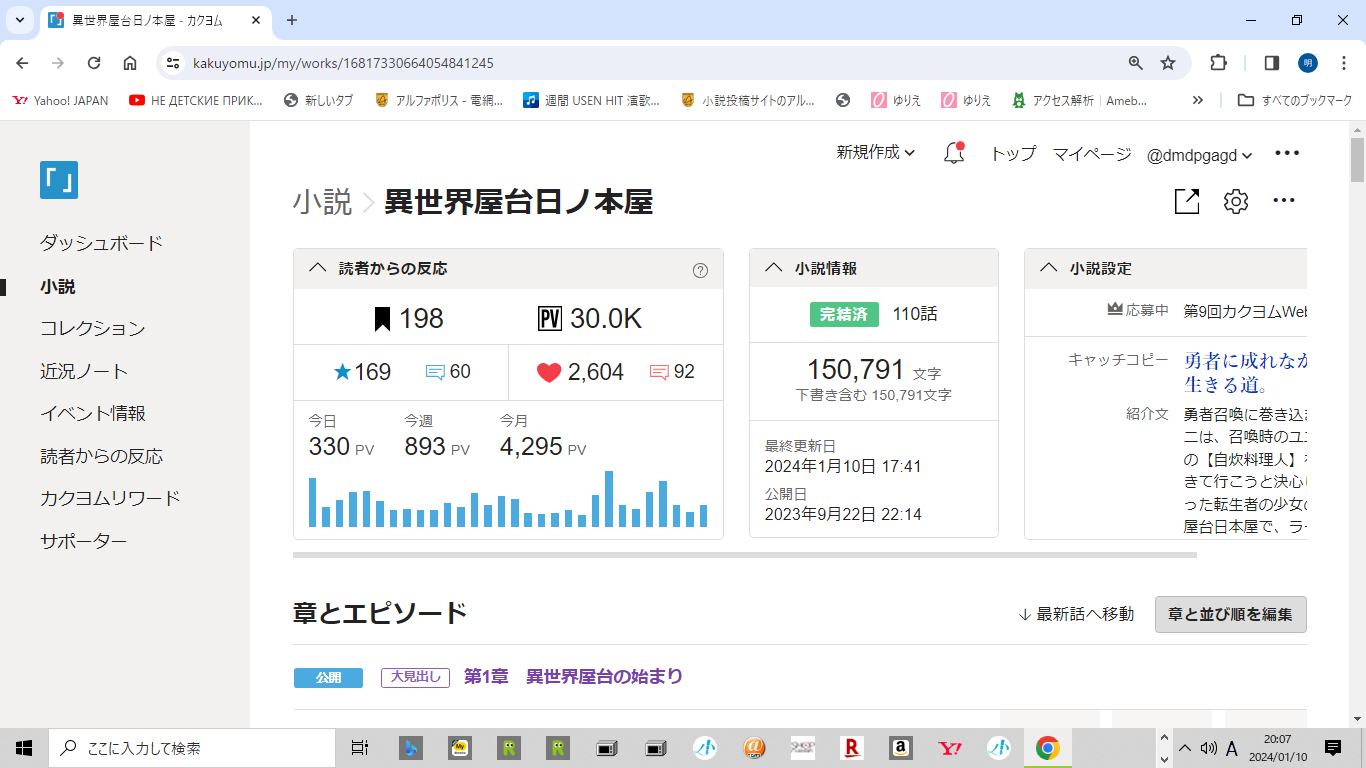Click 章と並び順を編集 button
Viewport: 1366px width, 768px height.
1230,614
